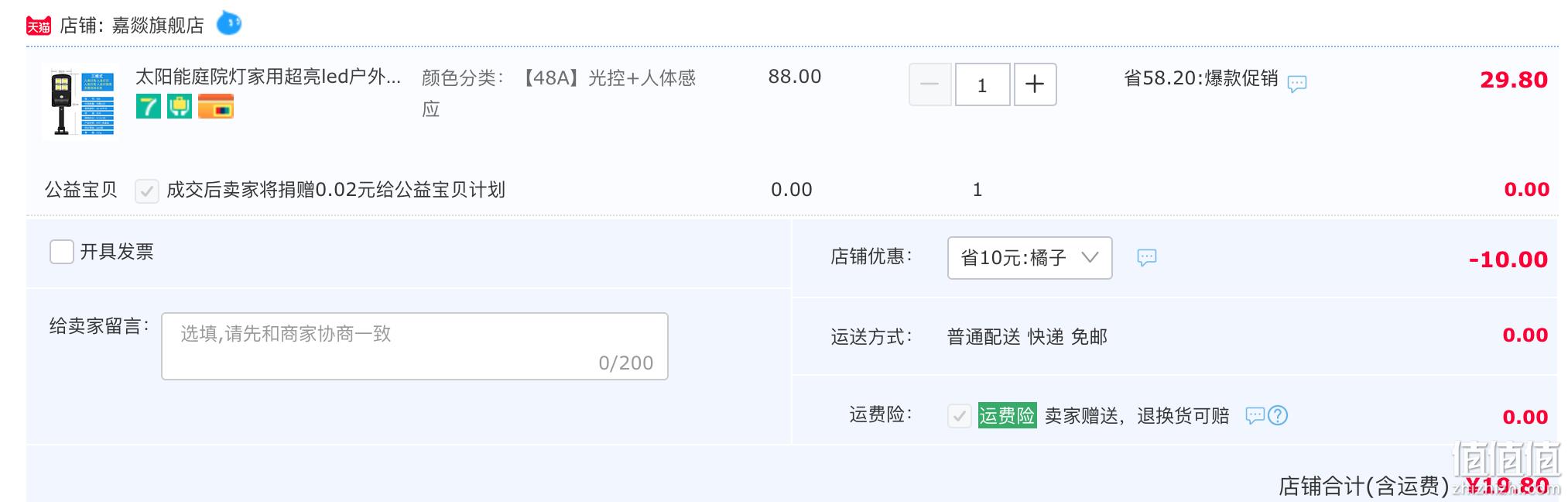Open comment bubble beside store discount dropdown
The height and width of the screenshot is (502, 1568).
click(1147, 257)
